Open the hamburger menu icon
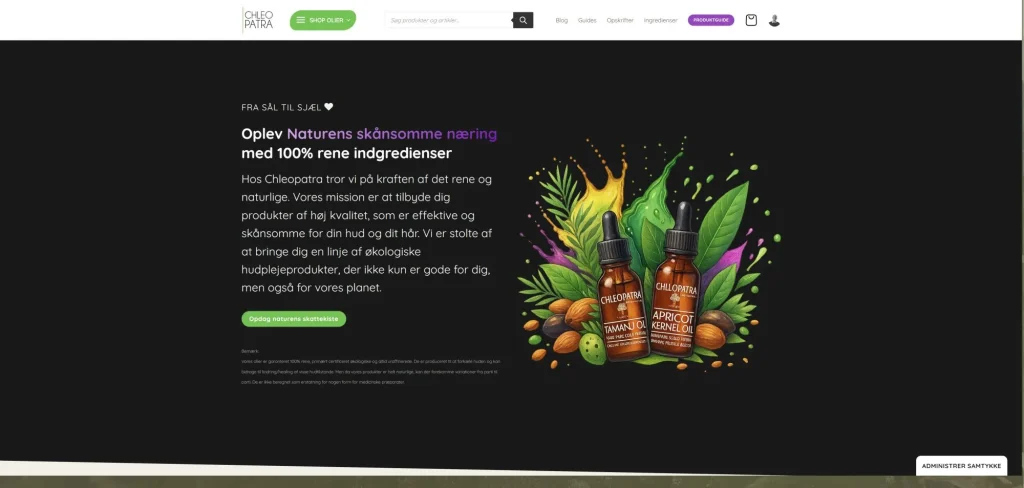The image size is (1024, 488). [300, 20]
